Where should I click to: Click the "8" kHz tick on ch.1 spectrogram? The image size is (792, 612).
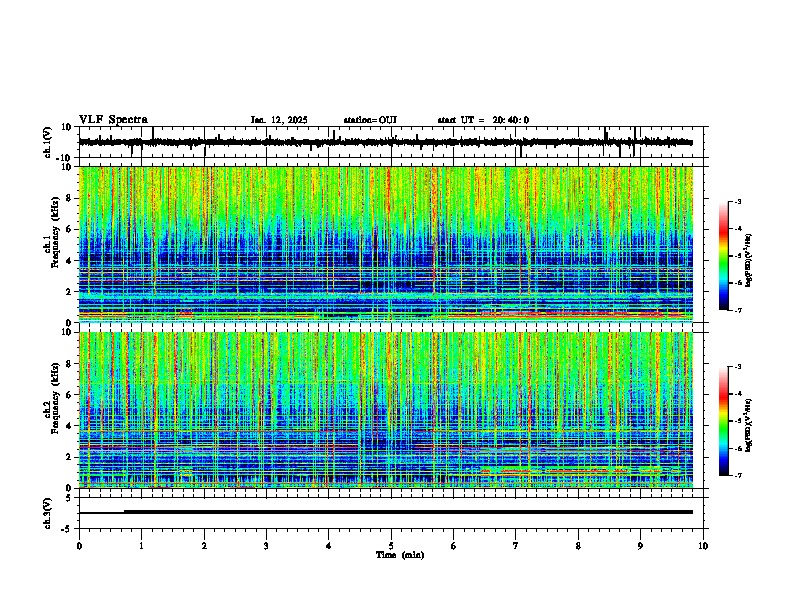(70, 198)
